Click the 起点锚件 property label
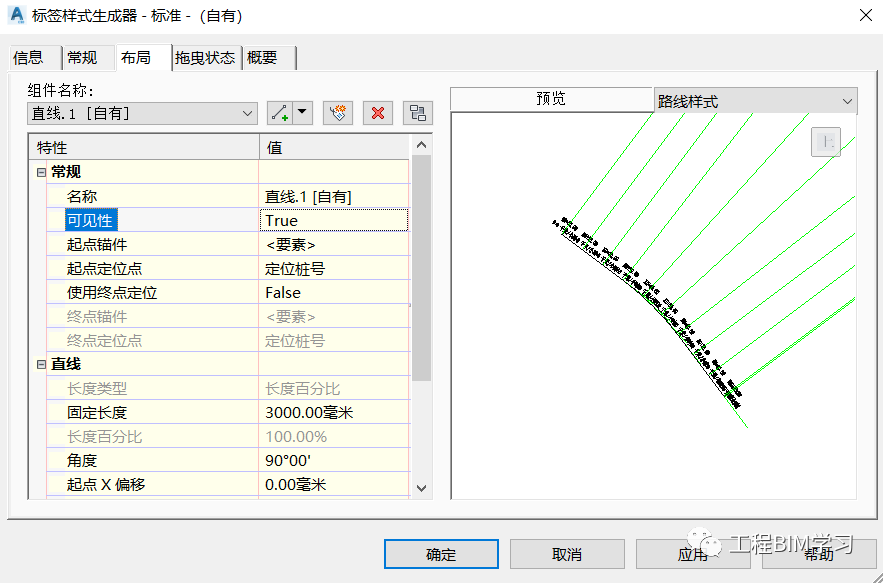This screenshot has width=883, height=583. 97,244
